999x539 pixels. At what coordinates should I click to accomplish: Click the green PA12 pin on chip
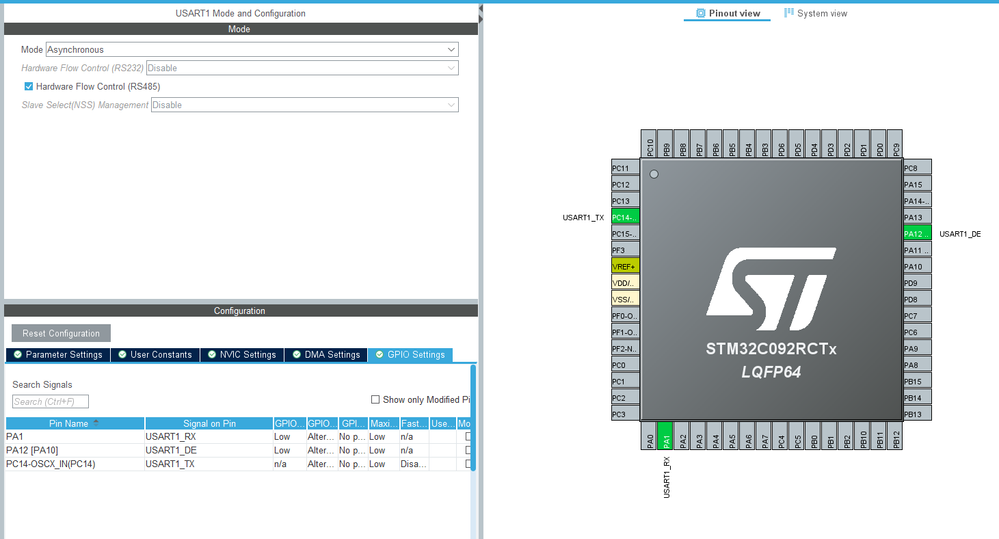tap(917, 234)
